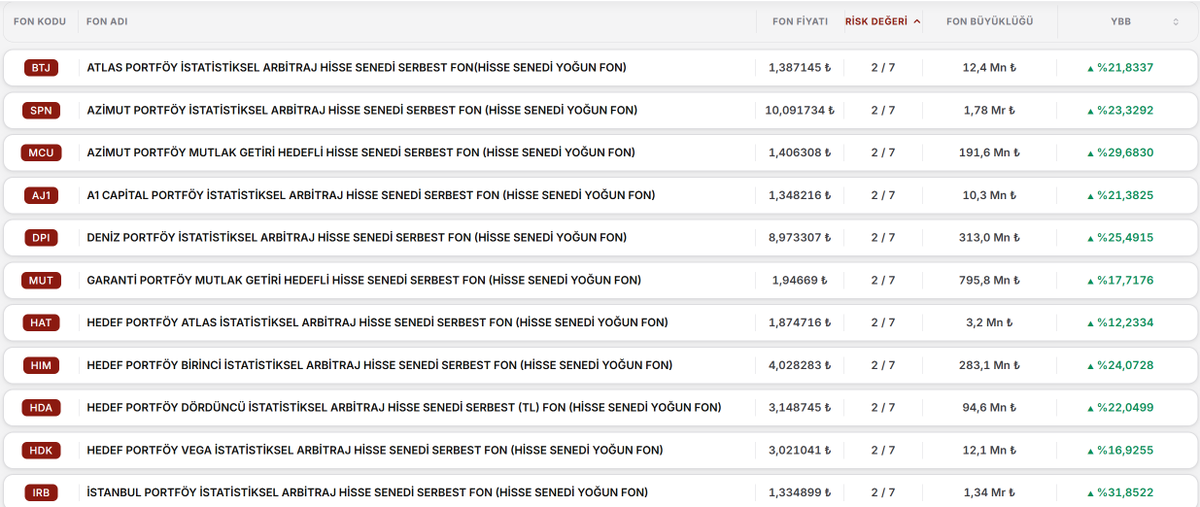The width and height of the screenshot is (1200, 507).
Task: Select the price value 1,406308 ₺
Action: pyautogui.click(x=800, y=153)
